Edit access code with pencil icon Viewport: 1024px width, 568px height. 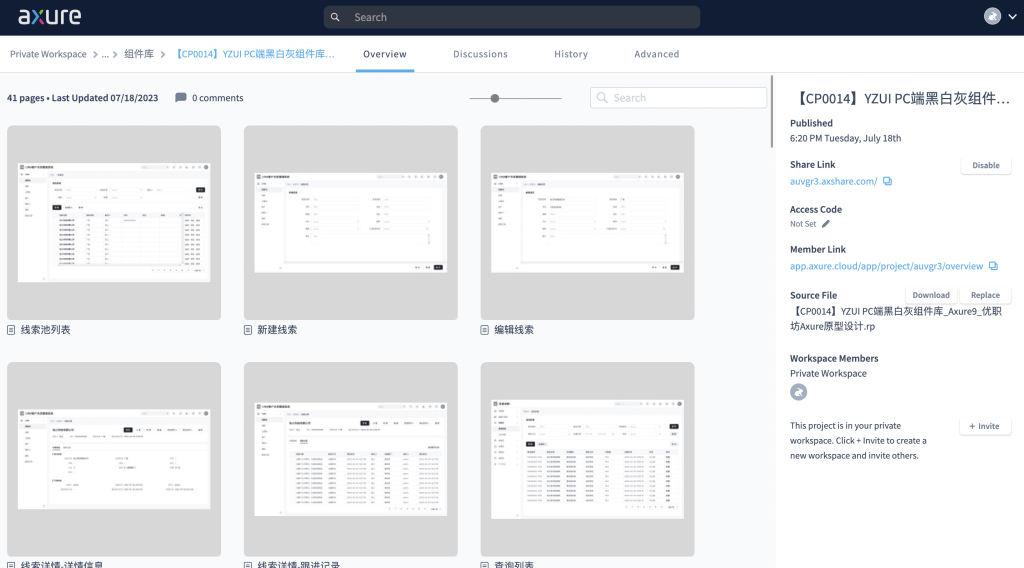click(826, 224)
